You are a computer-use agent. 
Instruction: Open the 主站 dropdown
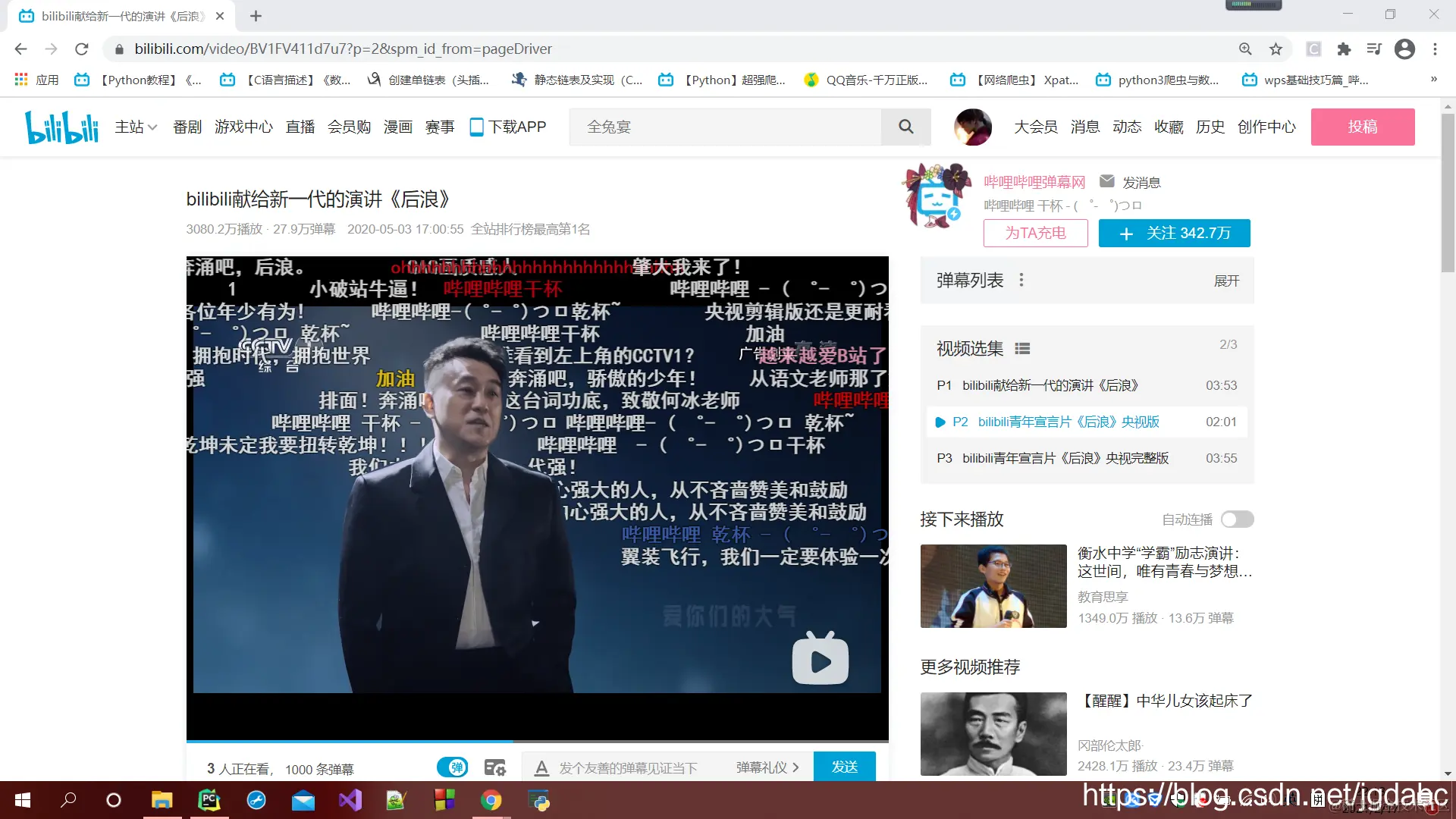click(x=136, y=127)
